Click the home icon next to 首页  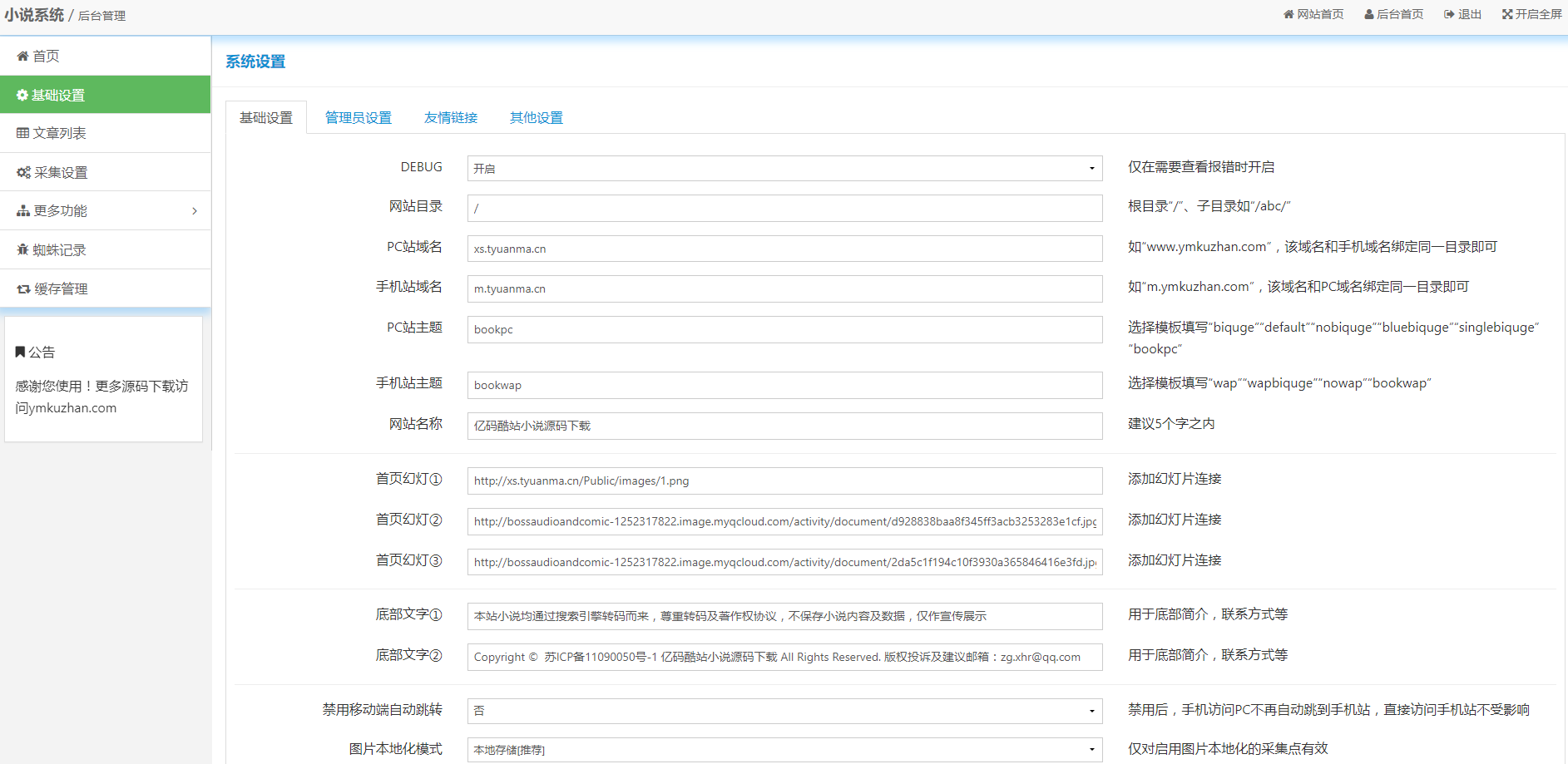(x=22, y=56)
